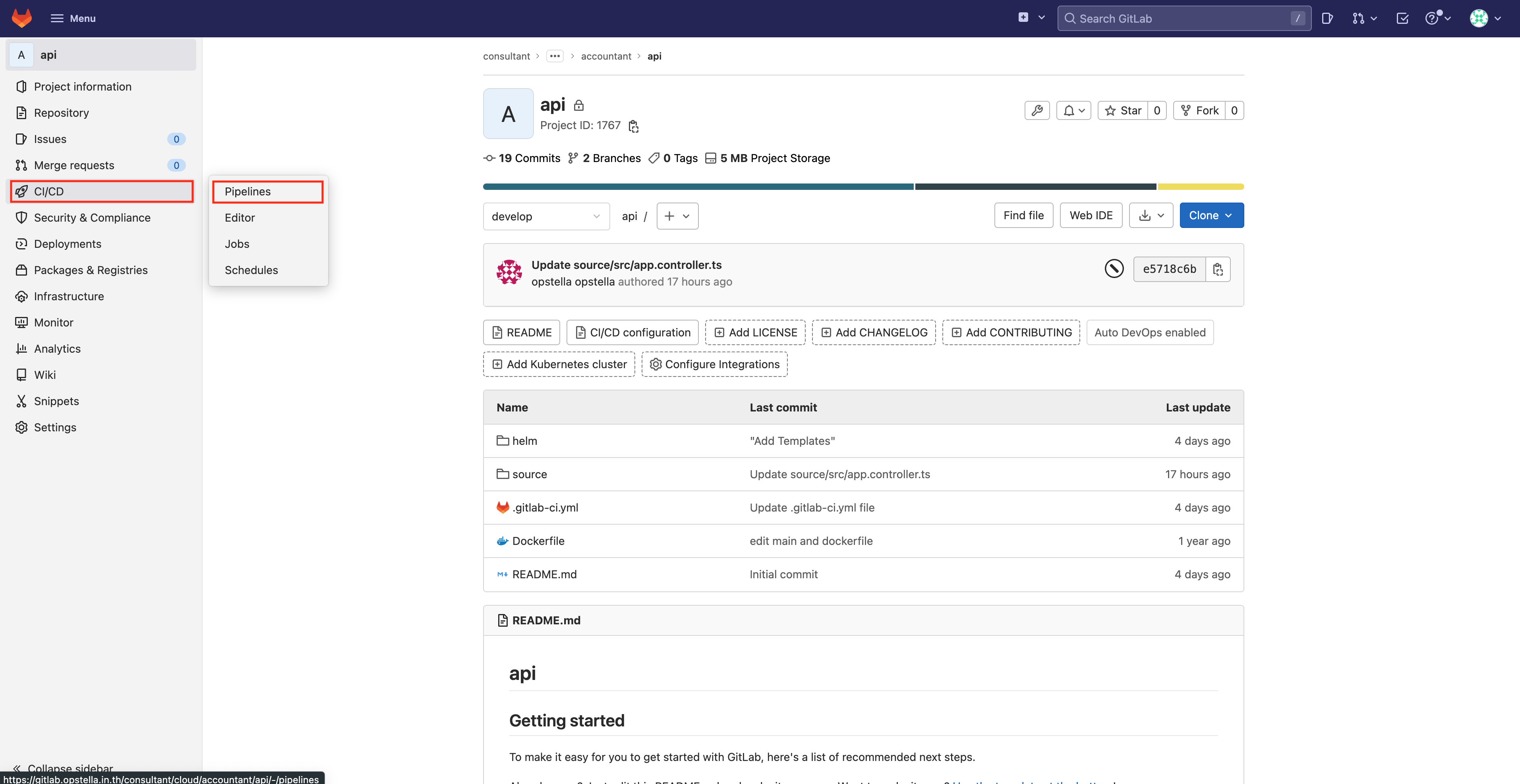Click the Packages & Registries icon
This screenshot has height=784, width=1520.
(x=21, y=270)
